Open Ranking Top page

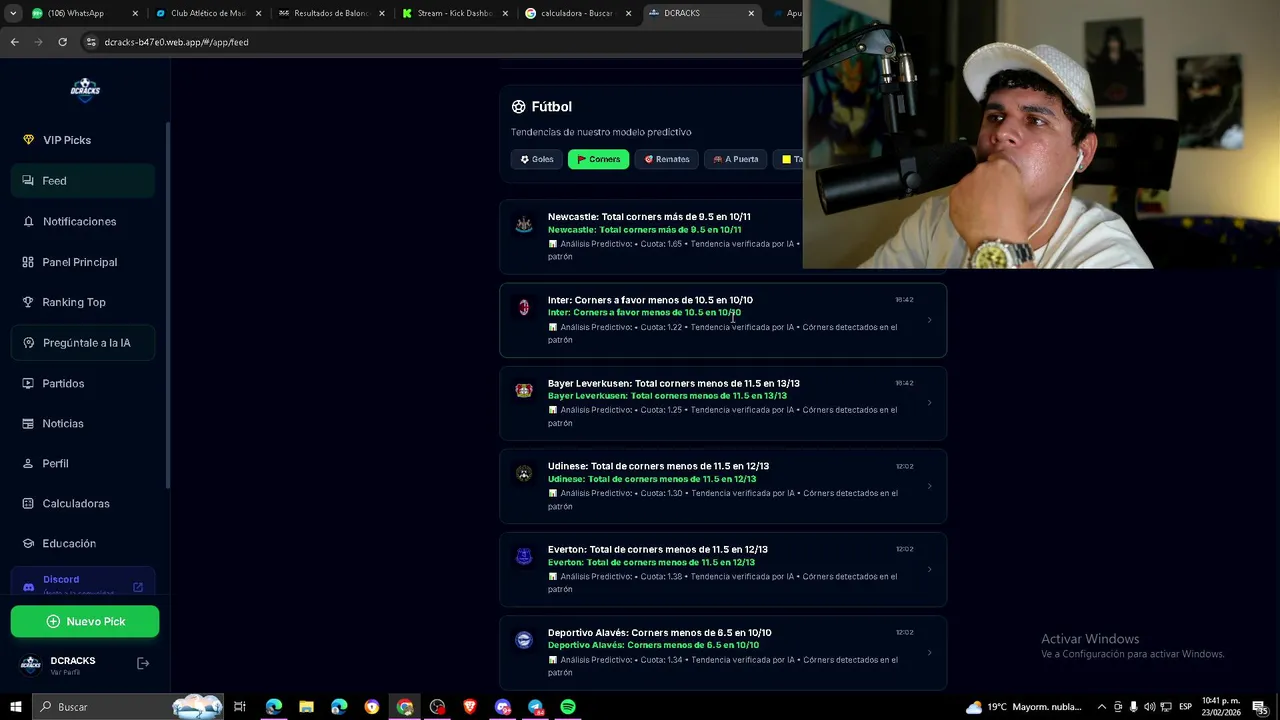84,302
